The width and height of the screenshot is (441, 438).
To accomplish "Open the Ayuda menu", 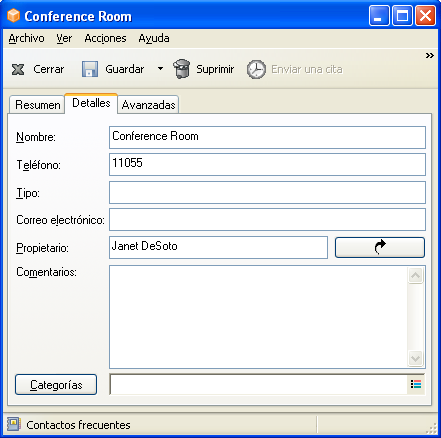I will (x=154, y=38).
